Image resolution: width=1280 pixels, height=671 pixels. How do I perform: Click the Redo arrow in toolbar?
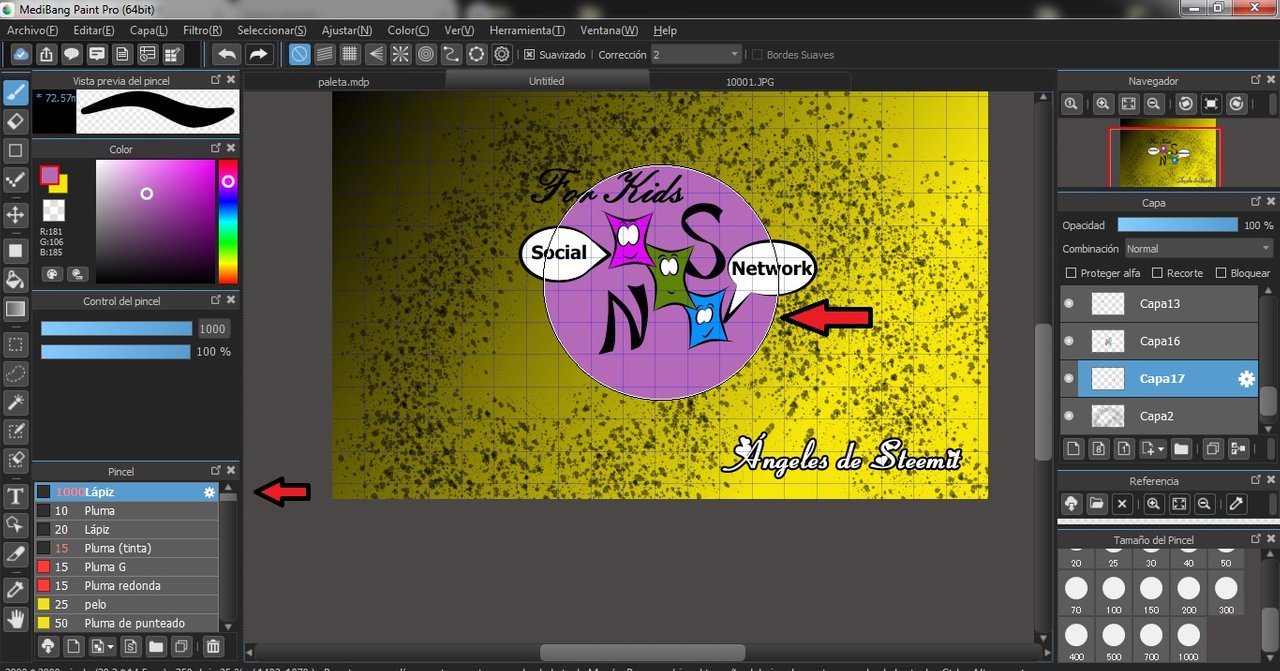click(x=258, y=54)
